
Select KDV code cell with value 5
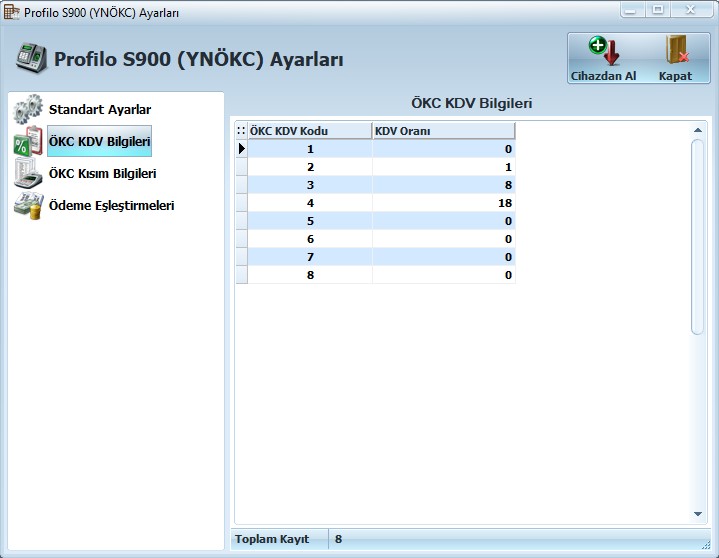[x=310, y=221]
